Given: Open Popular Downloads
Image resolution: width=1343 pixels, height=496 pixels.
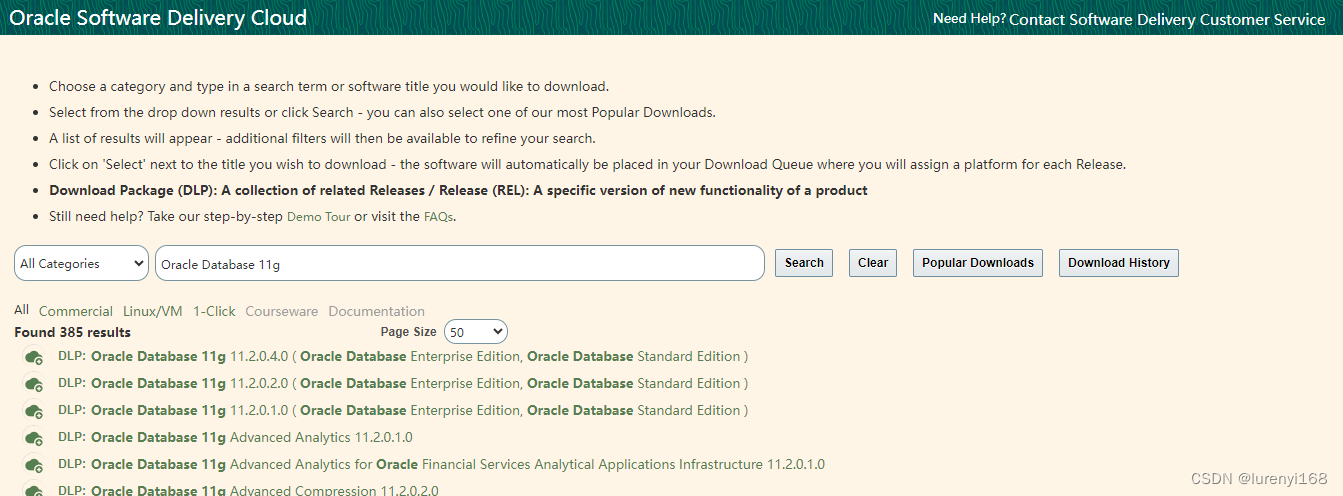Looking at the screenshot, I should click(x=978, y=263).
